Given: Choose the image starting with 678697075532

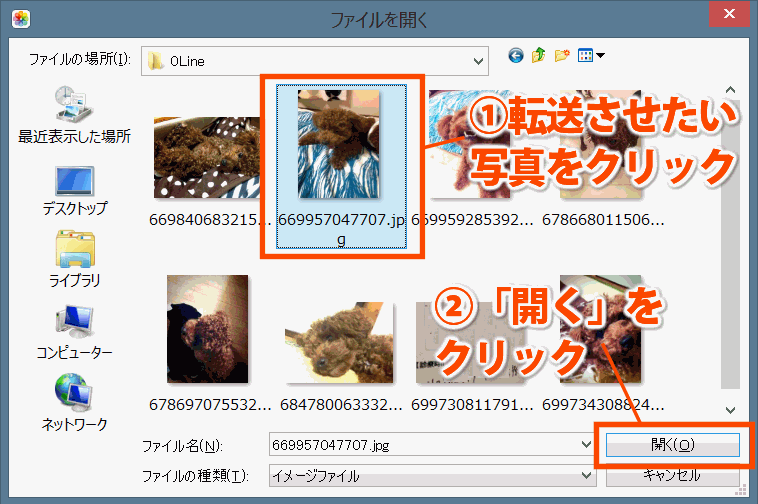Looking at the screenshot, I should pos(207,330).
